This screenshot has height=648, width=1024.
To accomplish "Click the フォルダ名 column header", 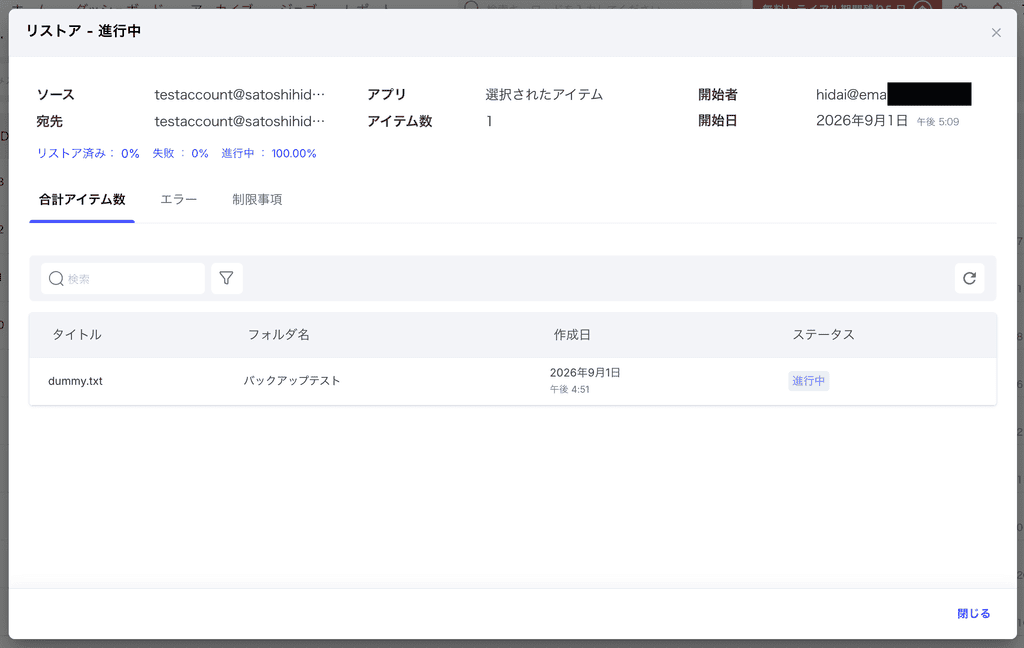I will click(x=278, y=334).
